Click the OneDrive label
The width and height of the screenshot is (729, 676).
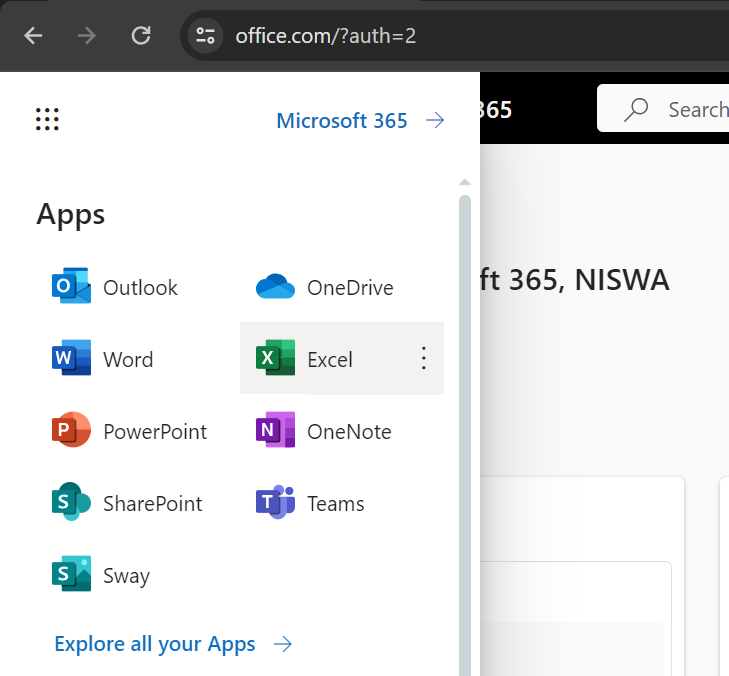(350, 288)
